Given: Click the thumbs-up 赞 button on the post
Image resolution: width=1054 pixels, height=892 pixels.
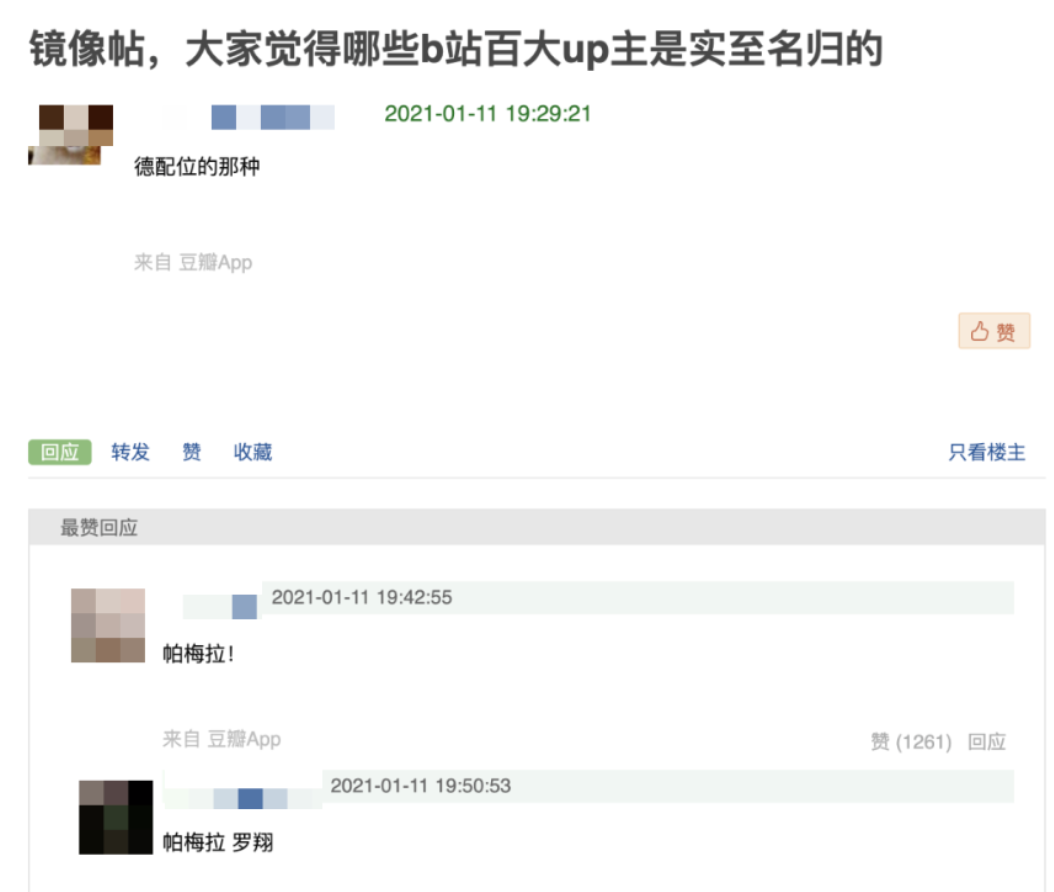Looking at the screenshot, I should (x=994, y=331).
